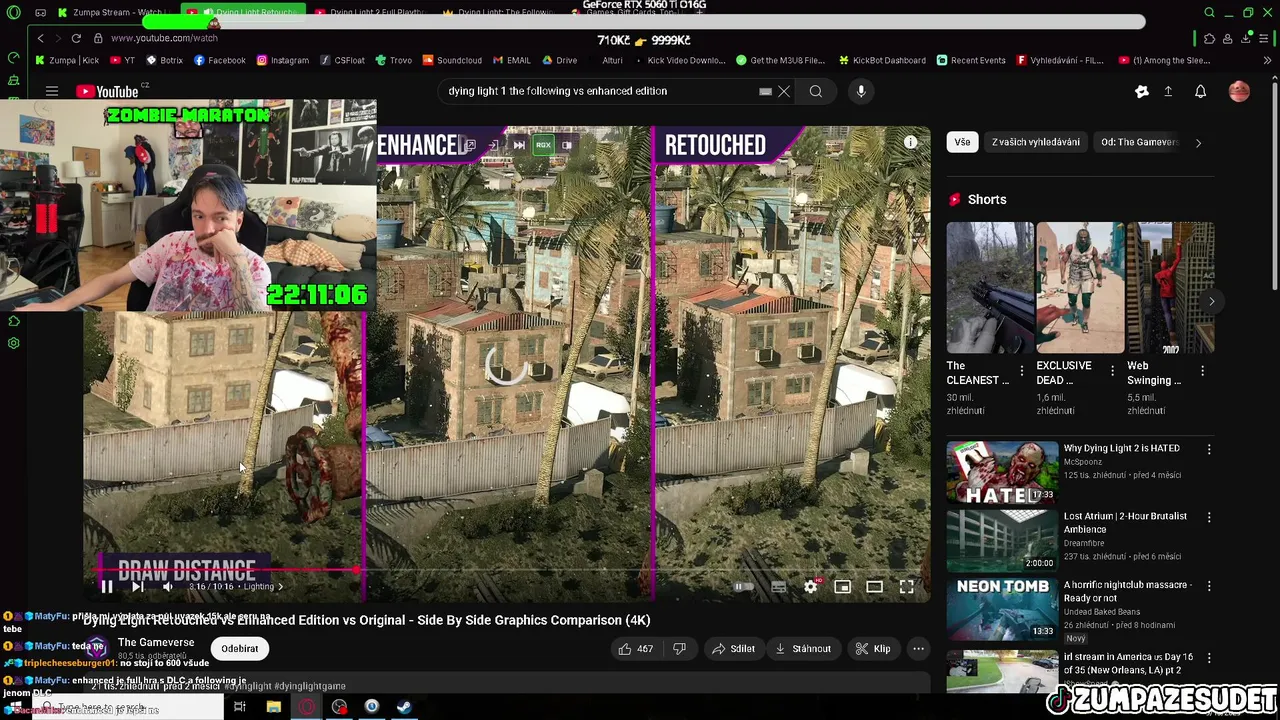Subscribe using the Odebírat button
This screenshot has width=1280, height=720.
point(240,649)
